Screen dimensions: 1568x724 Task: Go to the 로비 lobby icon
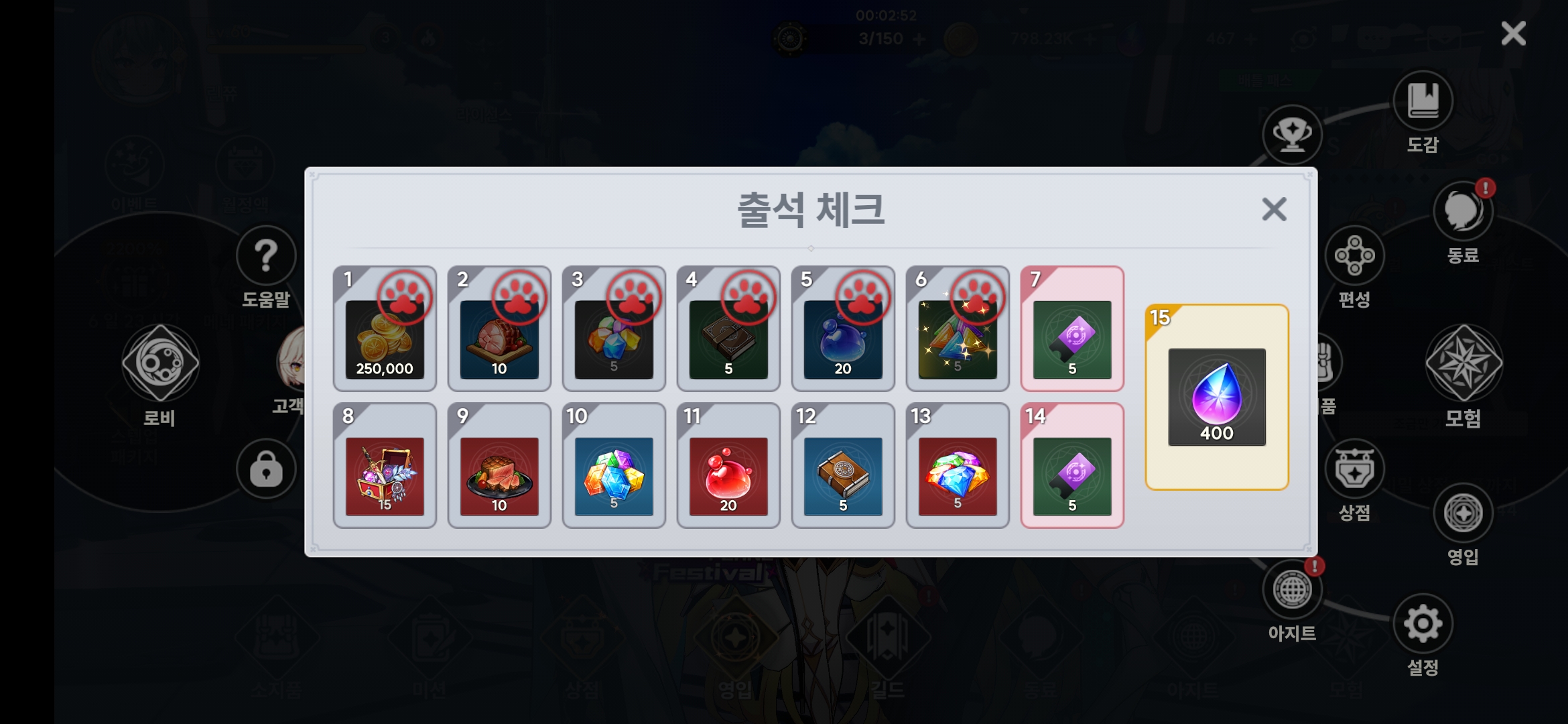(x=160, y=363)
